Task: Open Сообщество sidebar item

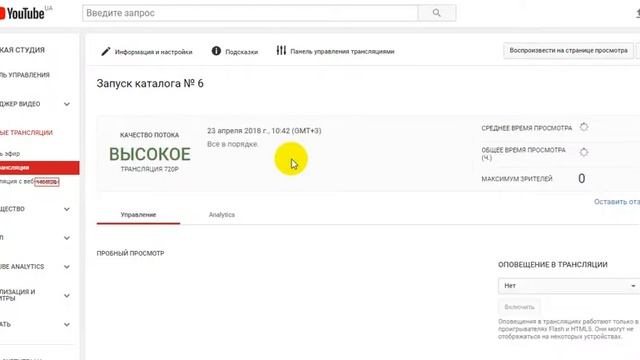Action: [x=12, y=209]
